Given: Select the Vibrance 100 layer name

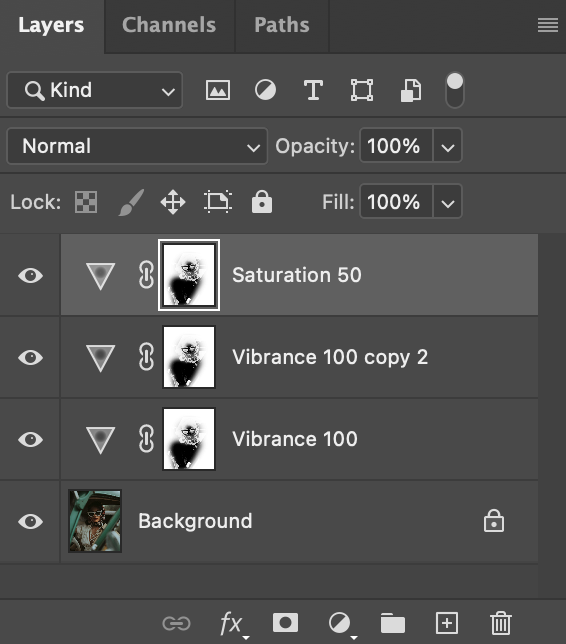Looking at the screenshot, I should [x=295, y=439].
